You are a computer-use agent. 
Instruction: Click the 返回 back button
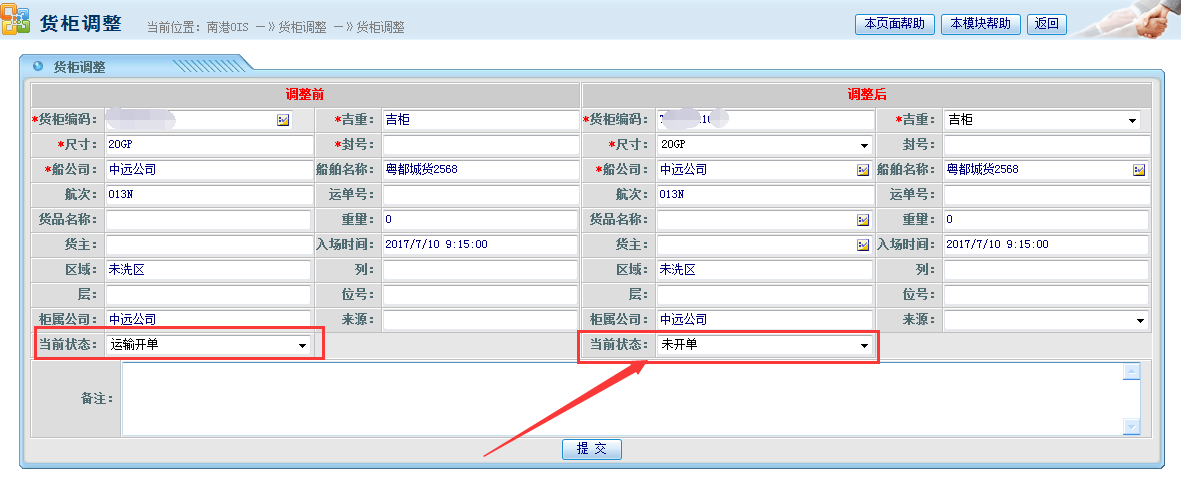pos(1046,24)
